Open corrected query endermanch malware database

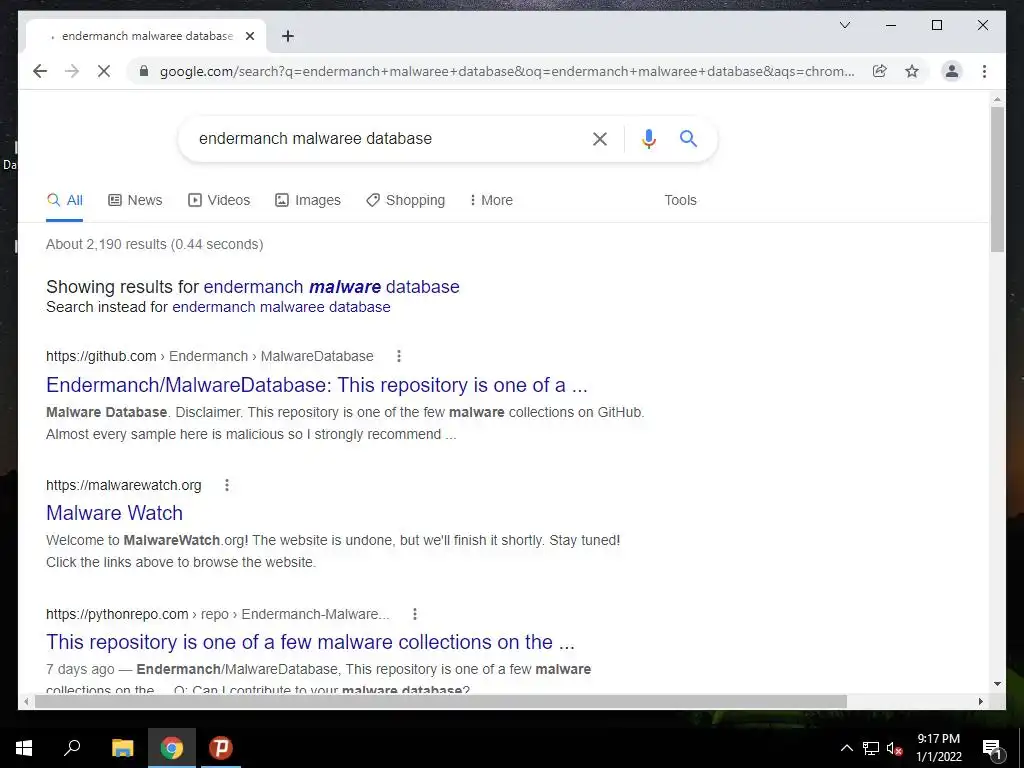tap(332, 287)
